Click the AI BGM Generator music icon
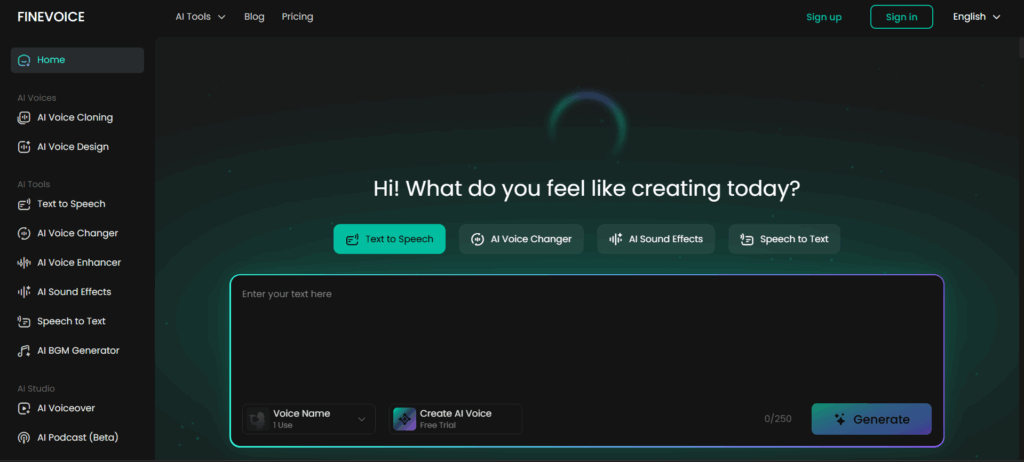The image size is (1024, 462). (24, 351)
